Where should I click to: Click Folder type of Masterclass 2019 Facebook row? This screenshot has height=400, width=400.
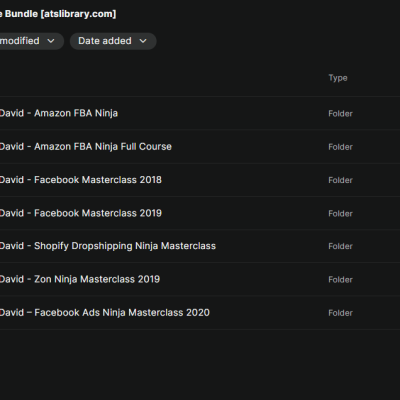click(x=340, y=214)
